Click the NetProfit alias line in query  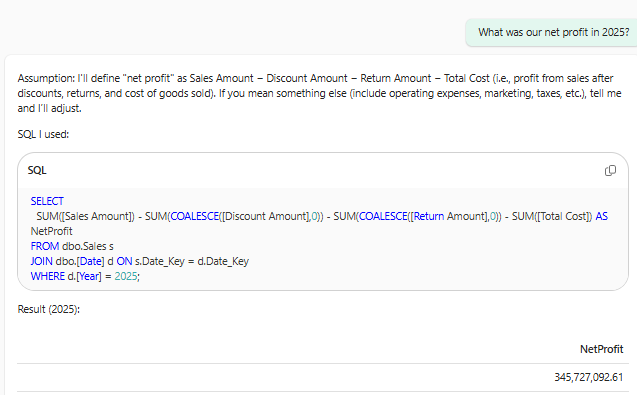[x=52, y=231]
